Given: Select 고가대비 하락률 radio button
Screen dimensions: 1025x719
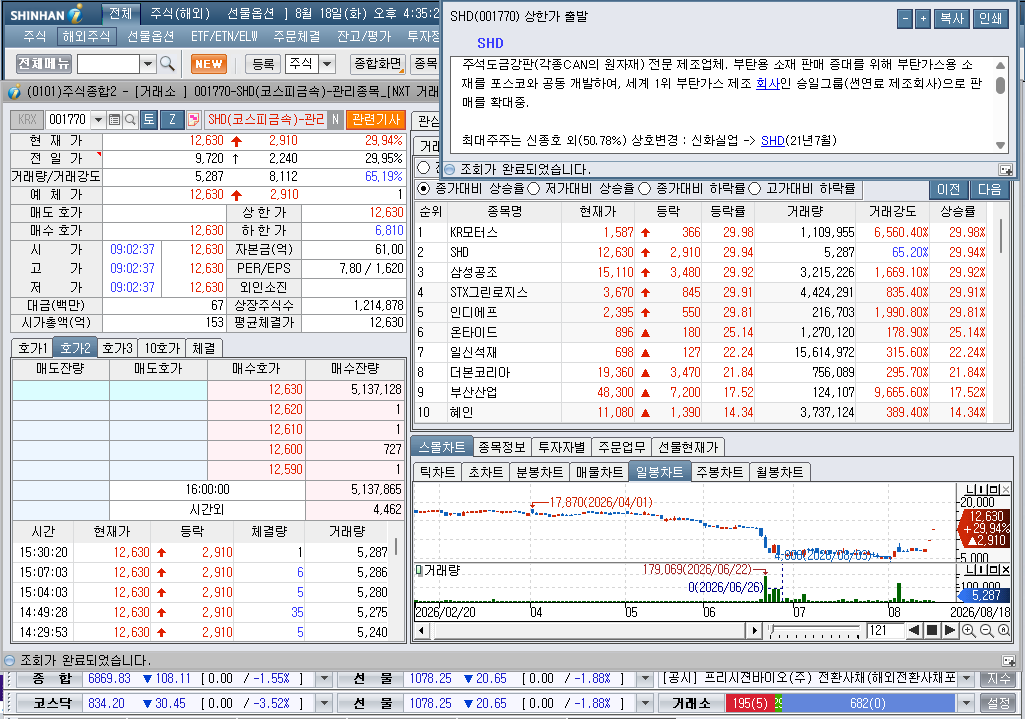Looking at the screenshot, I should (x=754, y=189).
